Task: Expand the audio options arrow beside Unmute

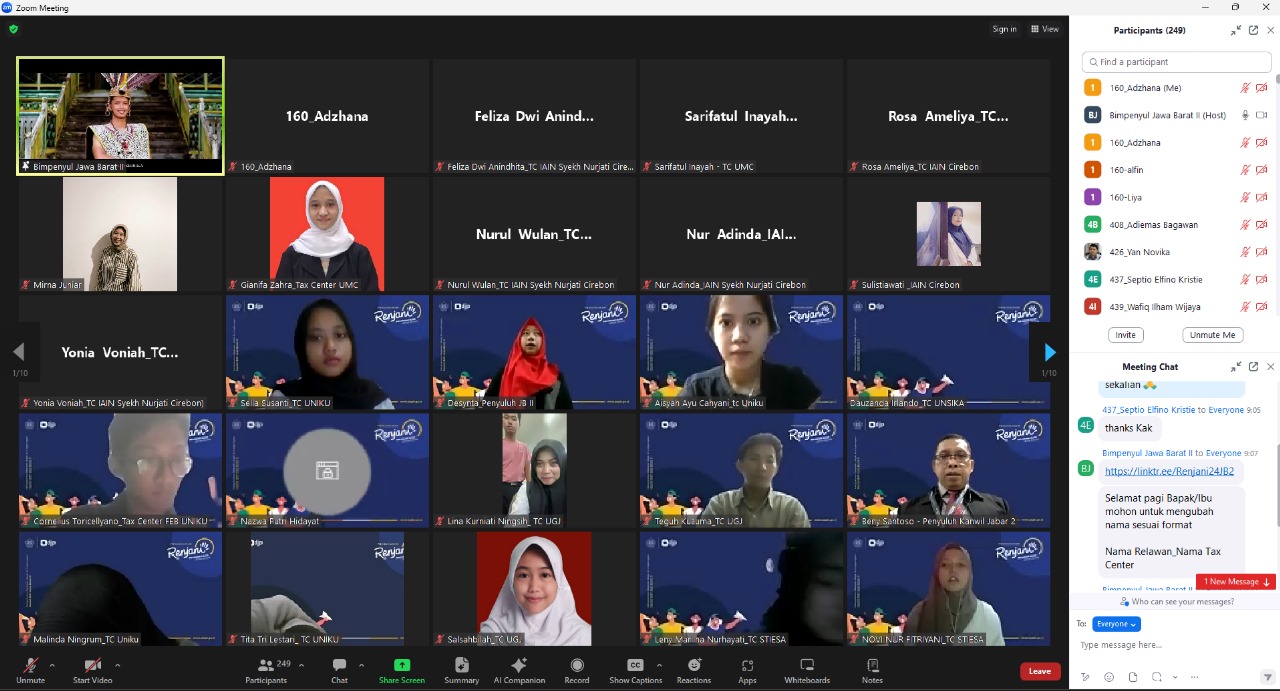Action: pos(52,665)
